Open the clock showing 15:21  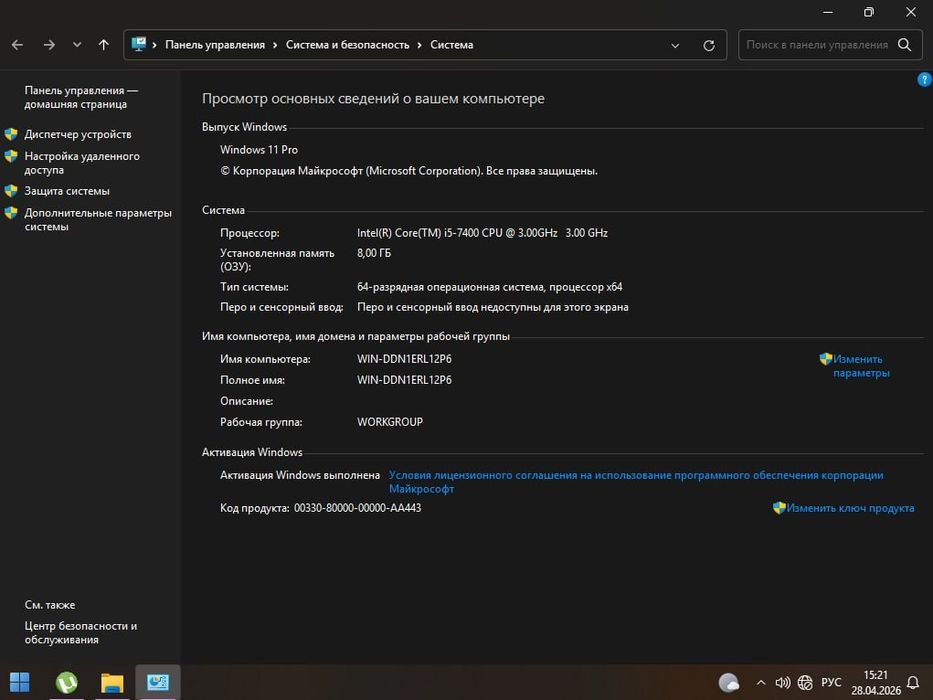pyautogui.click(x=875, y=683)
